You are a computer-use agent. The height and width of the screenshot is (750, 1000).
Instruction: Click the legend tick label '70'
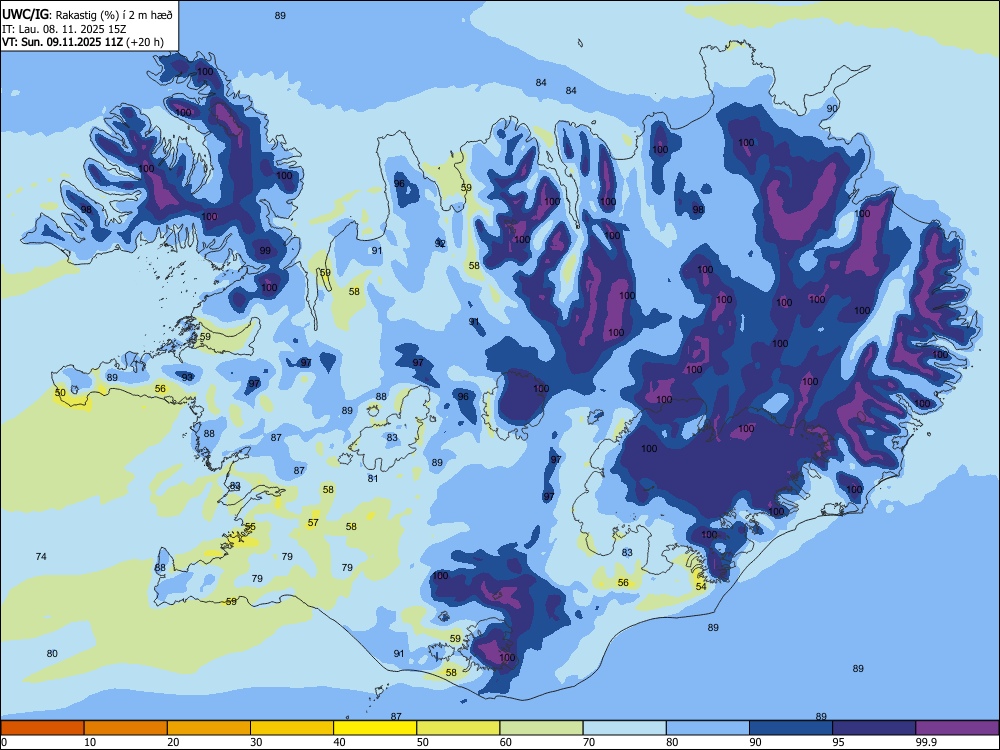click(x=589, y=742)
